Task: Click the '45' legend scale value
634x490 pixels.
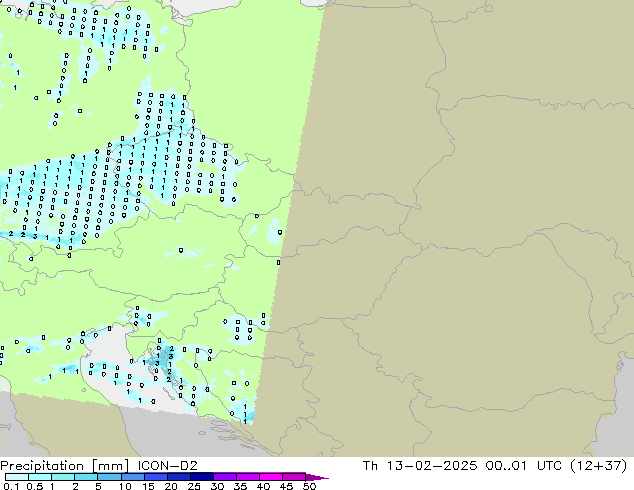Action: click(x=286, y=486)
